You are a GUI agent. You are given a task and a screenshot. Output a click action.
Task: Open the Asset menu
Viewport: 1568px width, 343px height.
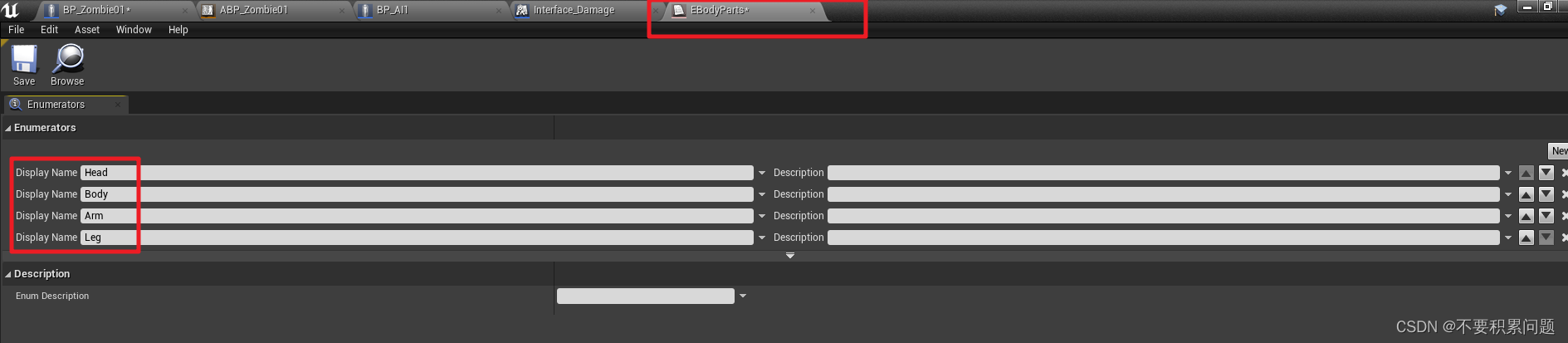pyautogui.click(x=87, y=30)
